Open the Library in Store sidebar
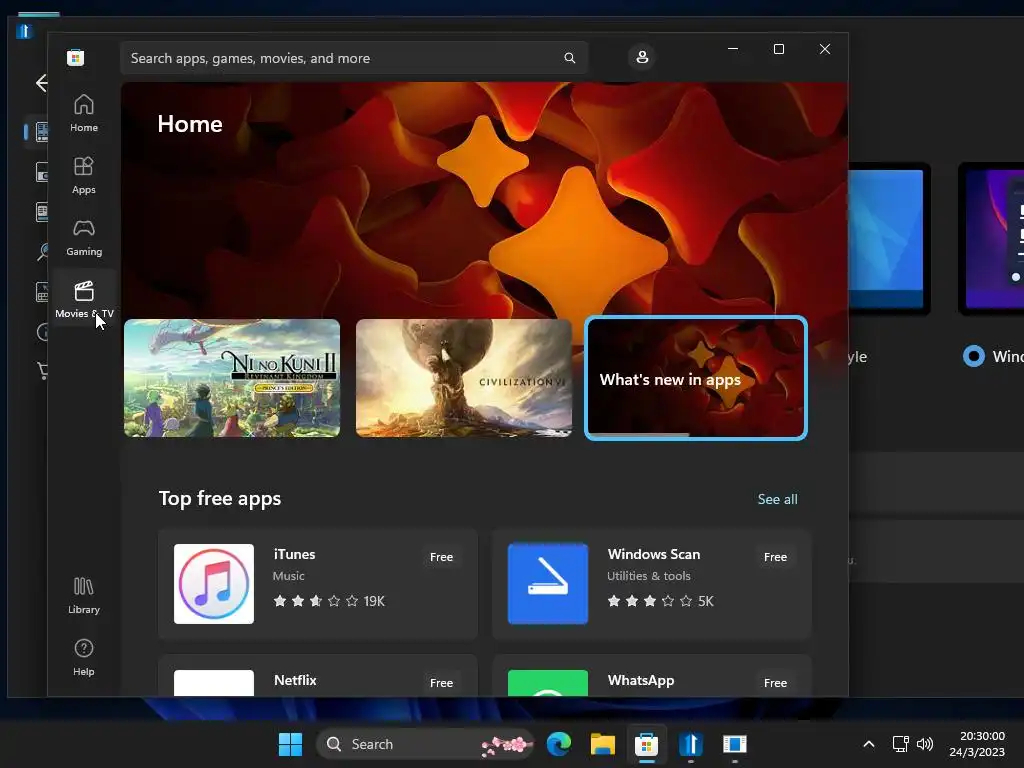This screenshot has width=1024, height=768. pyautogui.click(x=84, y=596)
